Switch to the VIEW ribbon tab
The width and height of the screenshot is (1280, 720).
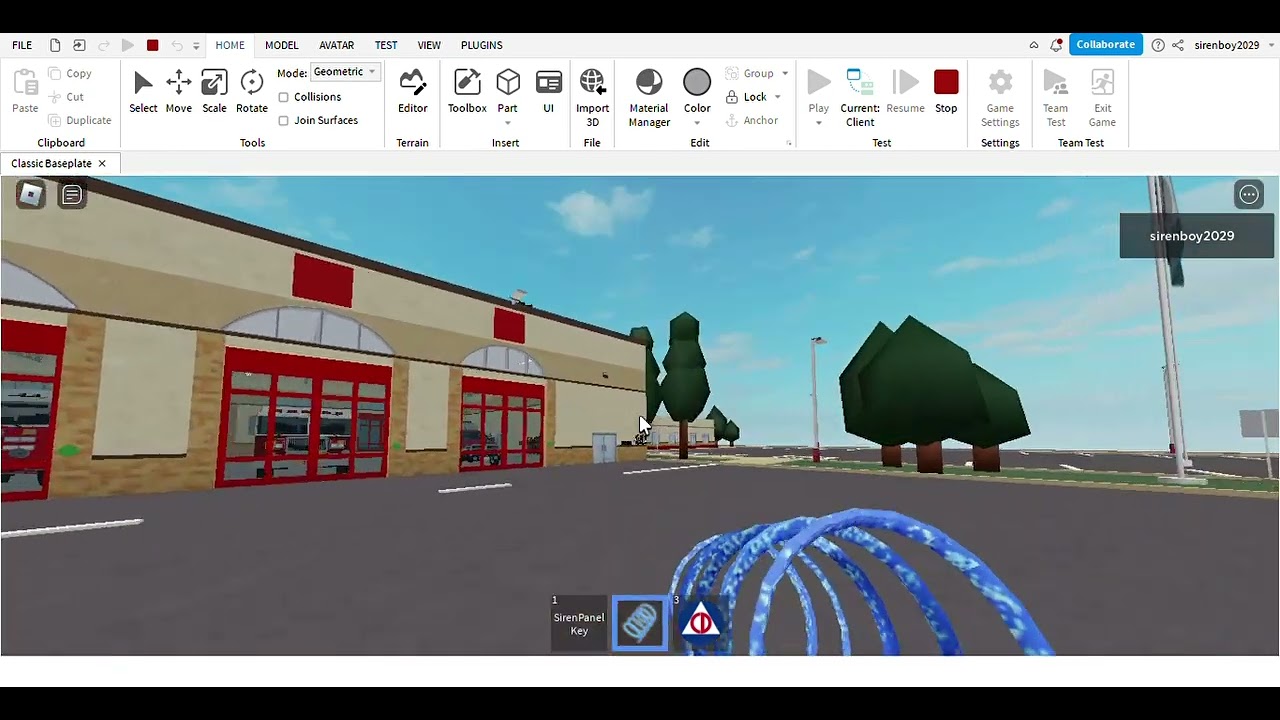[429, 45]
